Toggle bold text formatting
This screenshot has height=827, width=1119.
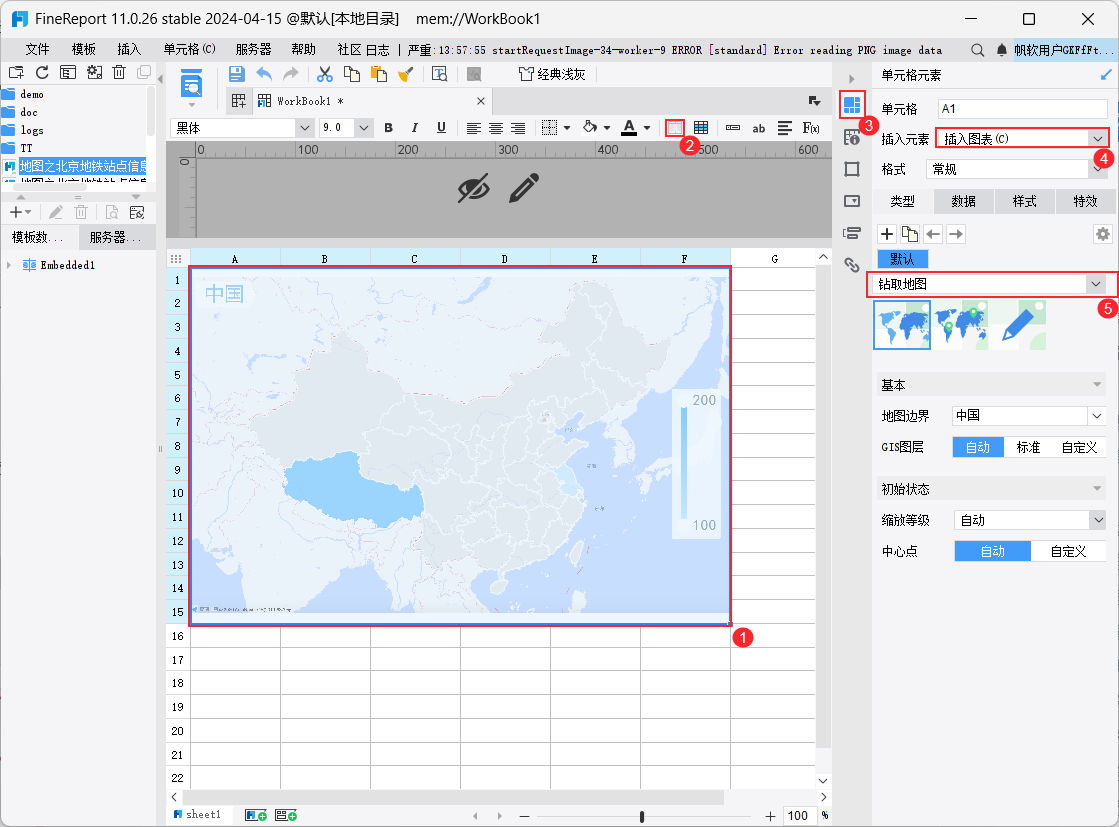pos(388,127)
